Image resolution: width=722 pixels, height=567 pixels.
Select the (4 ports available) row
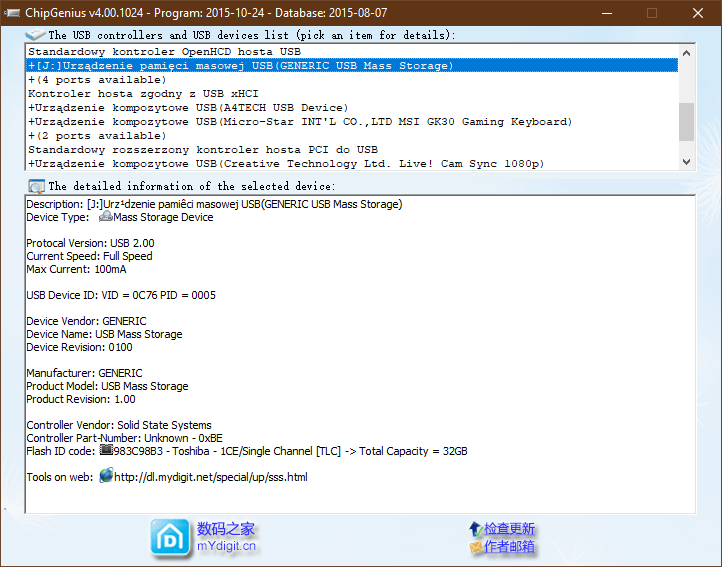(x=352, y=80)
